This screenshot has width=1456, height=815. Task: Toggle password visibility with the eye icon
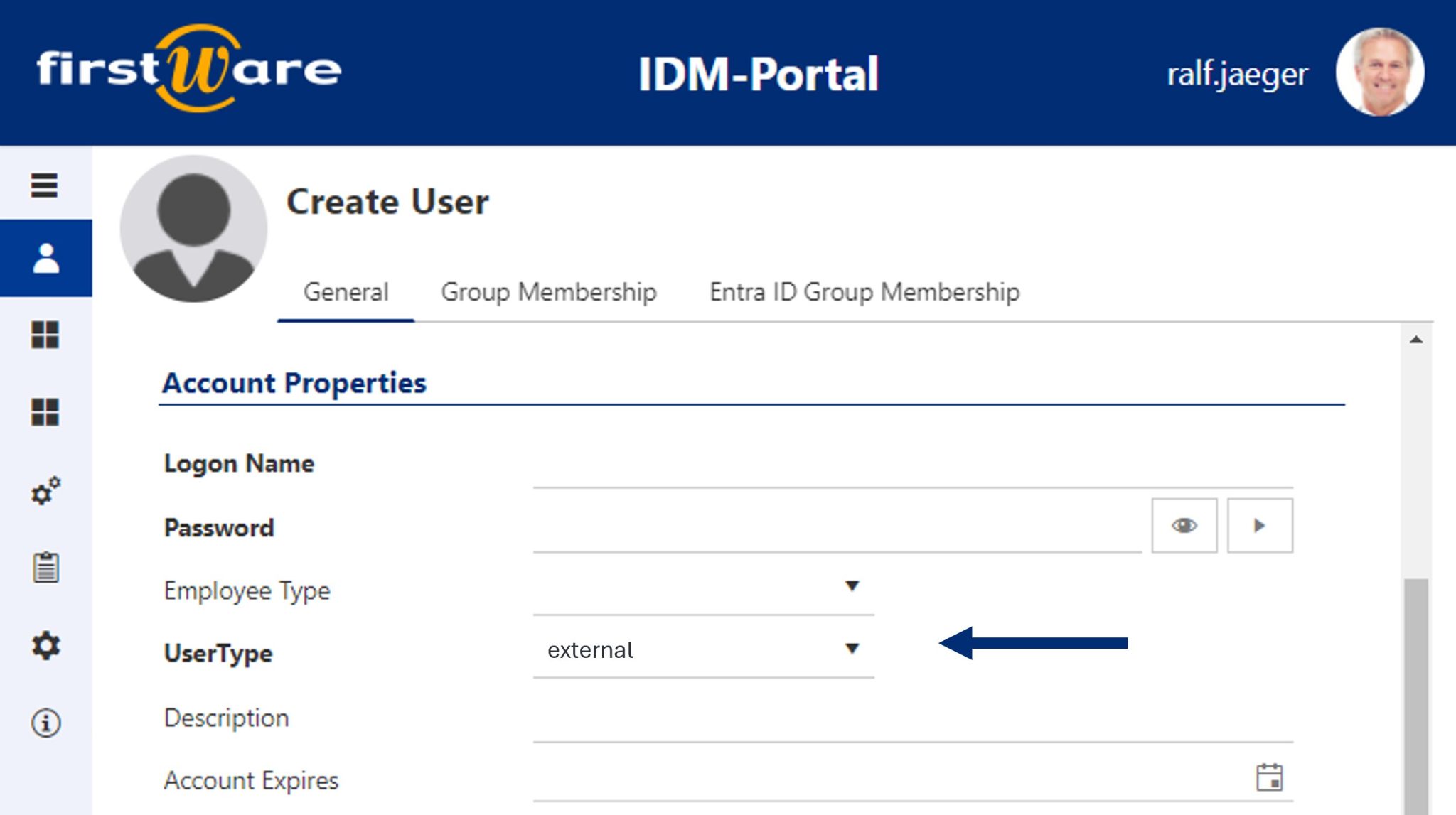(1184, 525)
